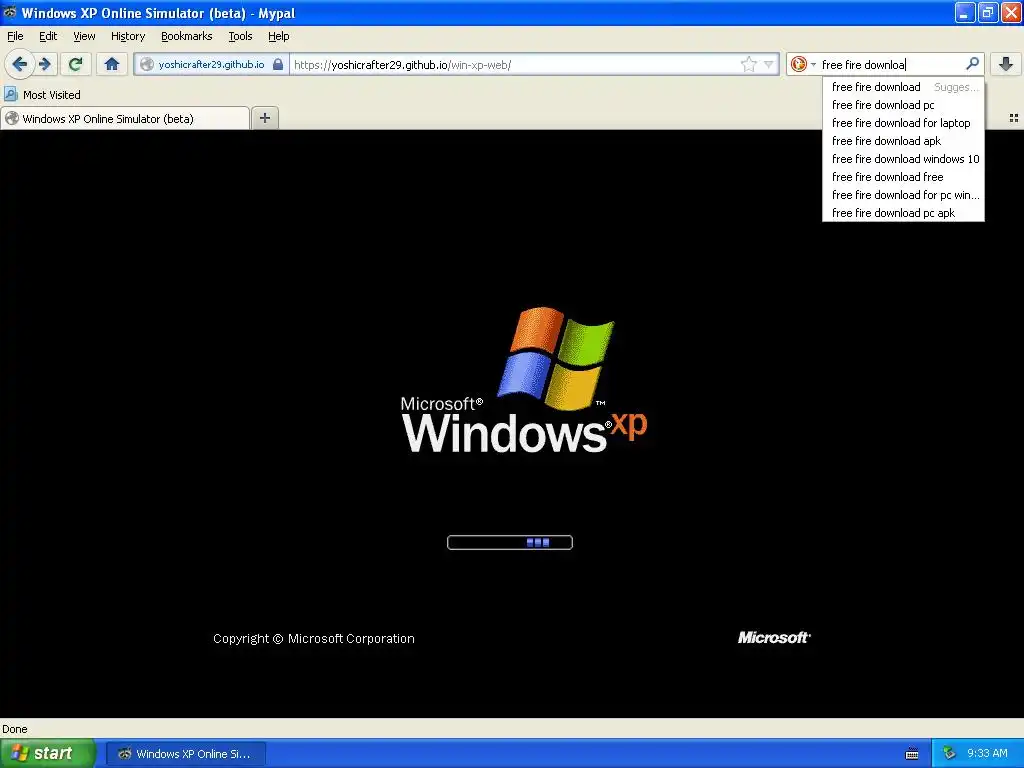Restore down the Mypal window
The height and width of the screenshot is (768, 1024).
tap(988, 12)
